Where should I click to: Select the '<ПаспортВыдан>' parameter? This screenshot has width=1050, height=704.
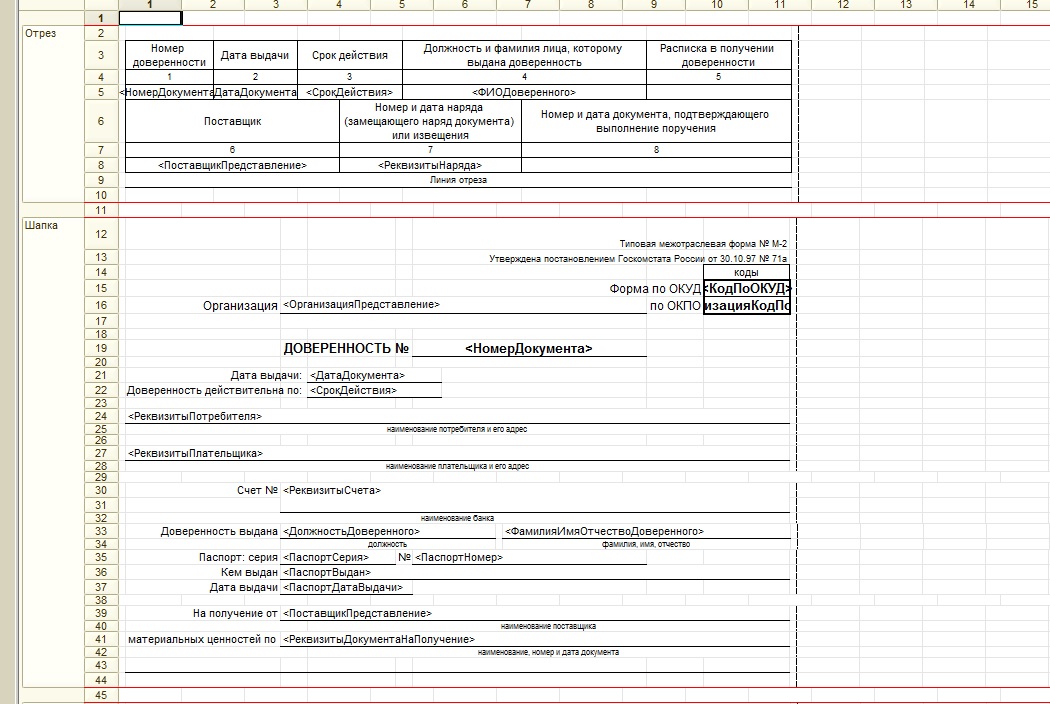click(327, 573)
